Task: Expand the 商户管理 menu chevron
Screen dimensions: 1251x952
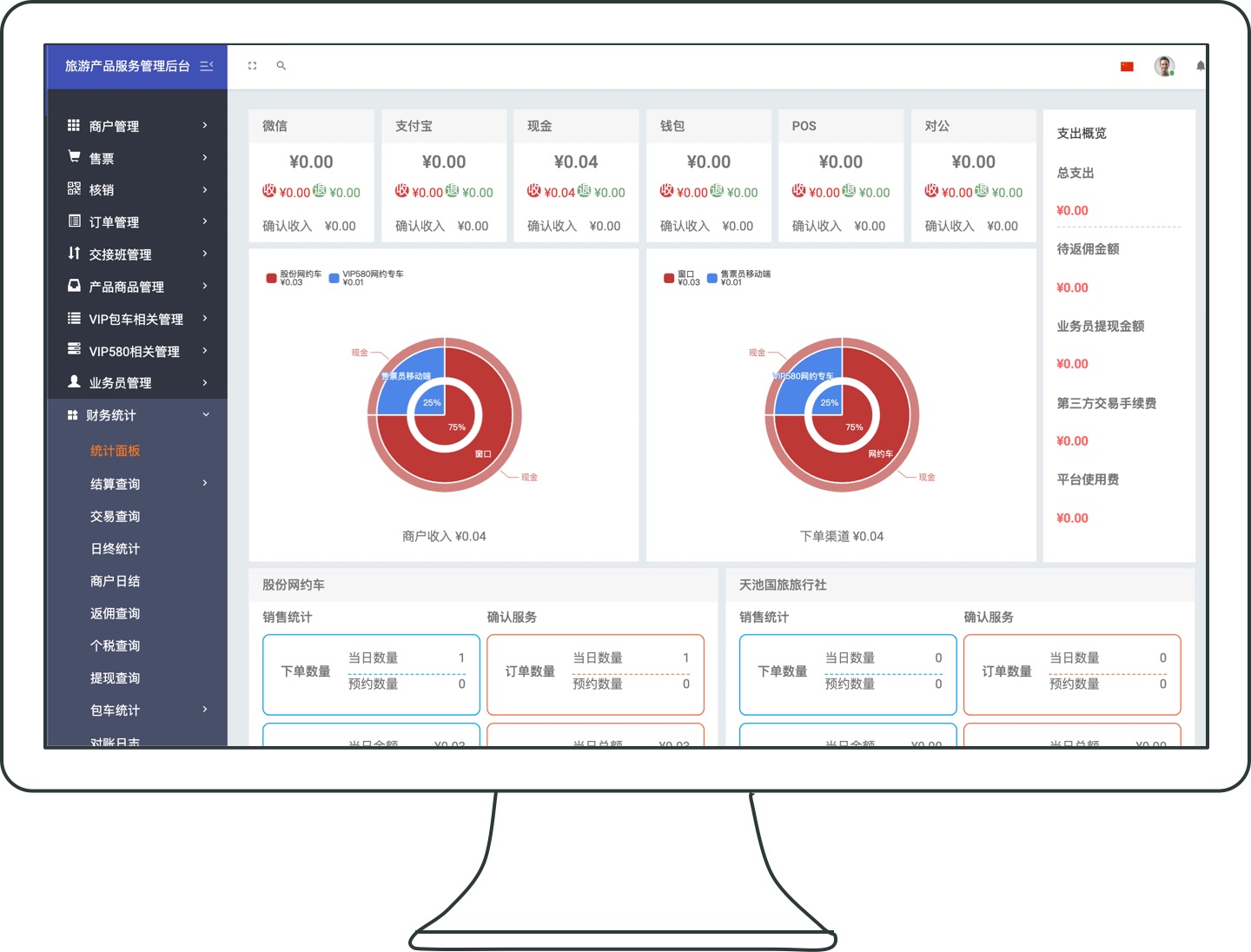Action: (205, 126)
